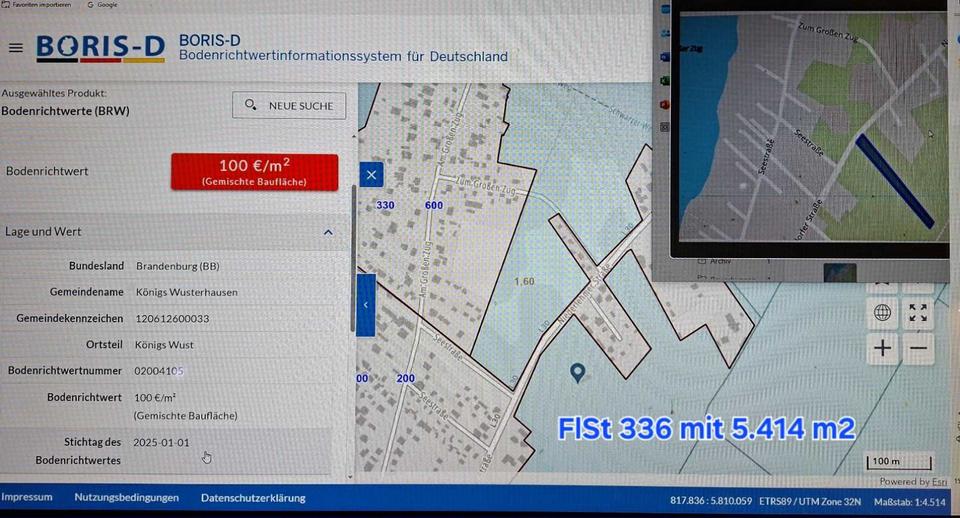960x518 pixels.
Task: Zoom out of the map
Action: pos(919,349)
